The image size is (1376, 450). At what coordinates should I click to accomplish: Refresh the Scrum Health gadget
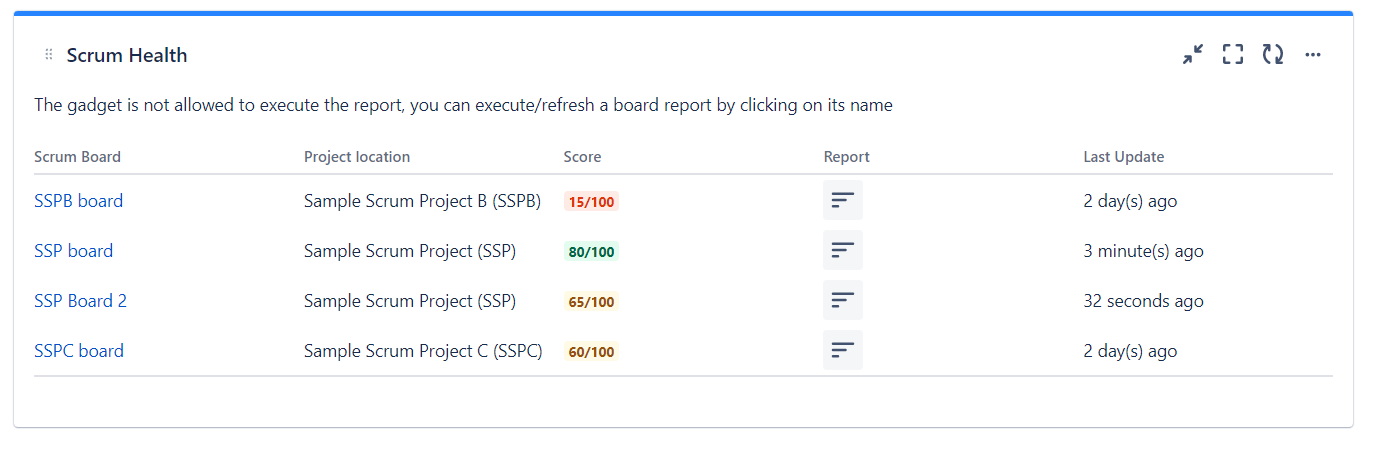[x=1273, y=55]
